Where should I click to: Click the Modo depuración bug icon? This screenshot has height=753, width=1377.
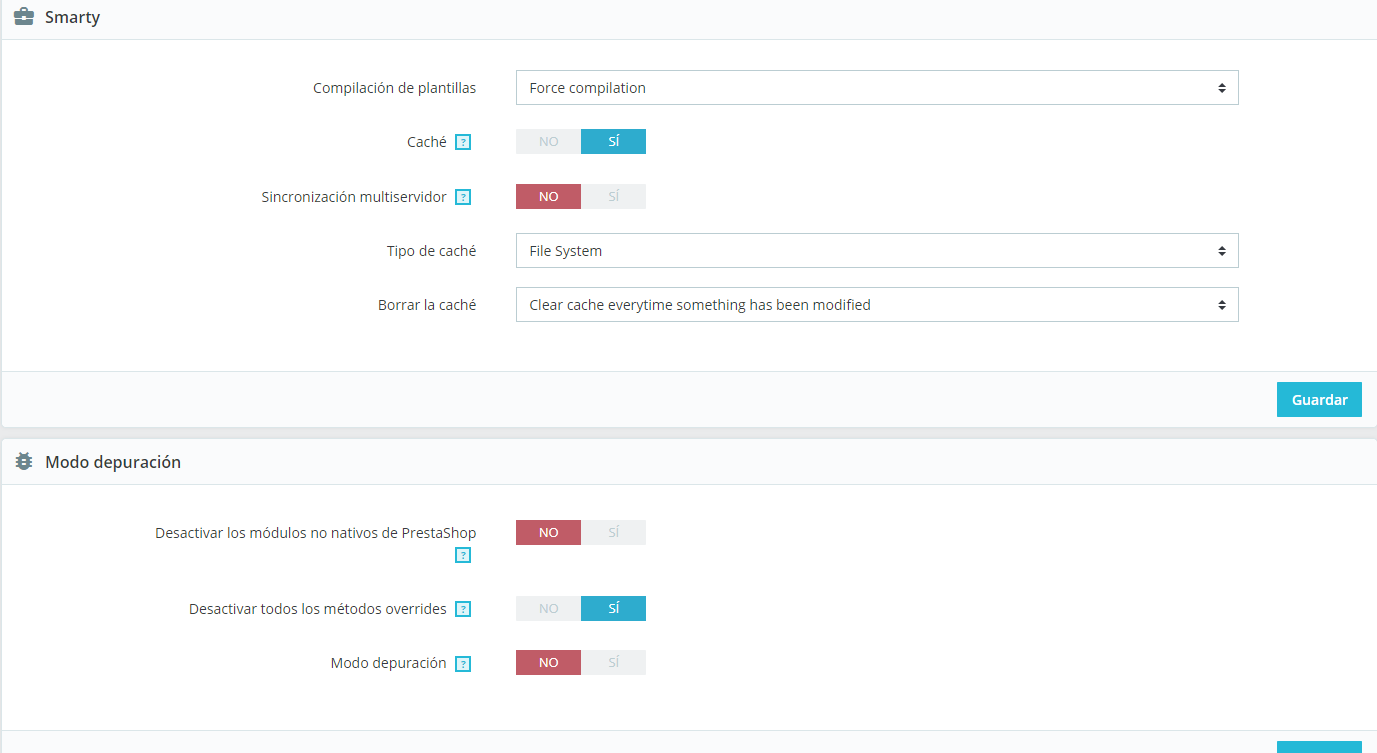click(24, 462)
